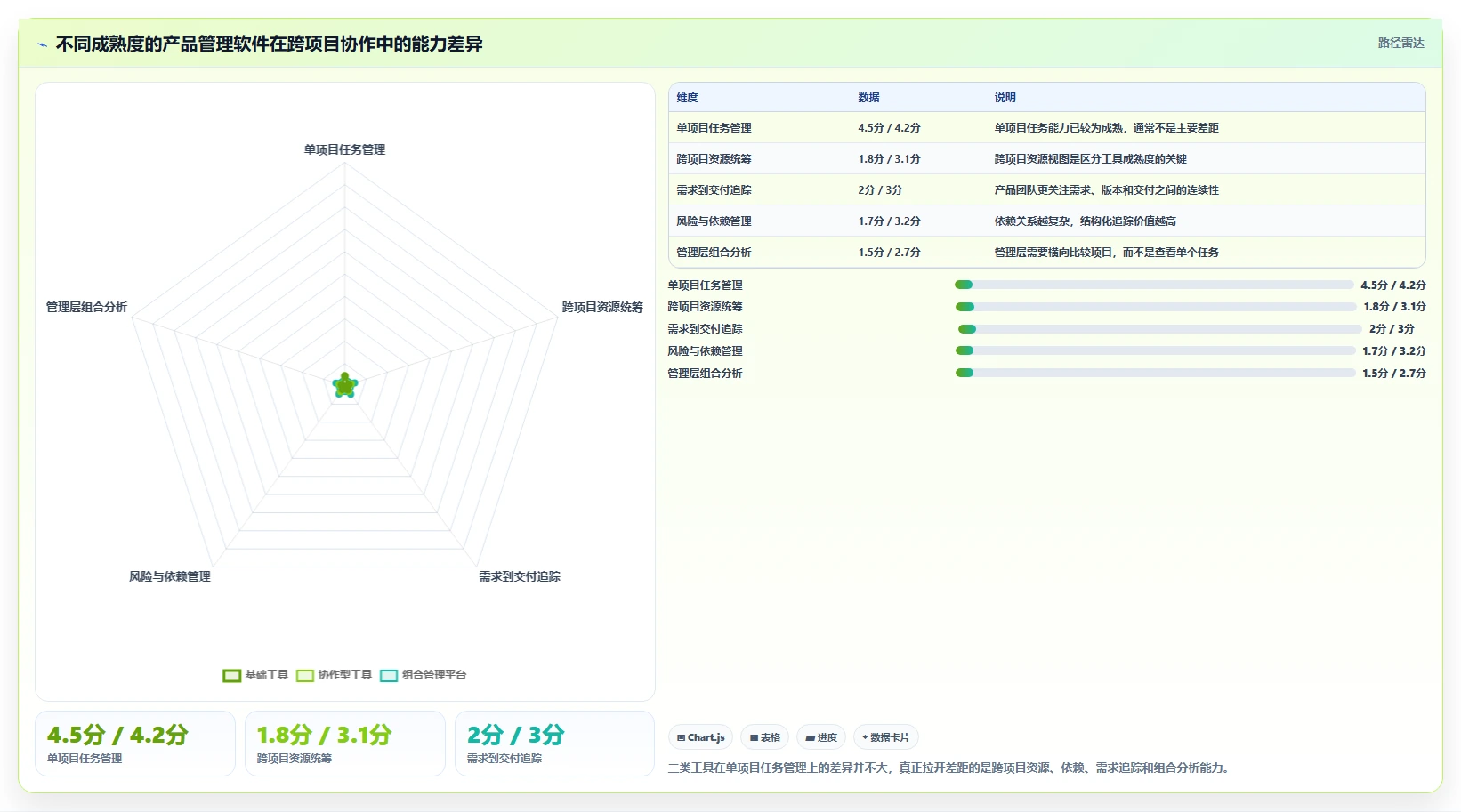Toggle the 协作型工具 legend item
The image size is (1461, 812).
pyautogui.click(x=334, y=675)
